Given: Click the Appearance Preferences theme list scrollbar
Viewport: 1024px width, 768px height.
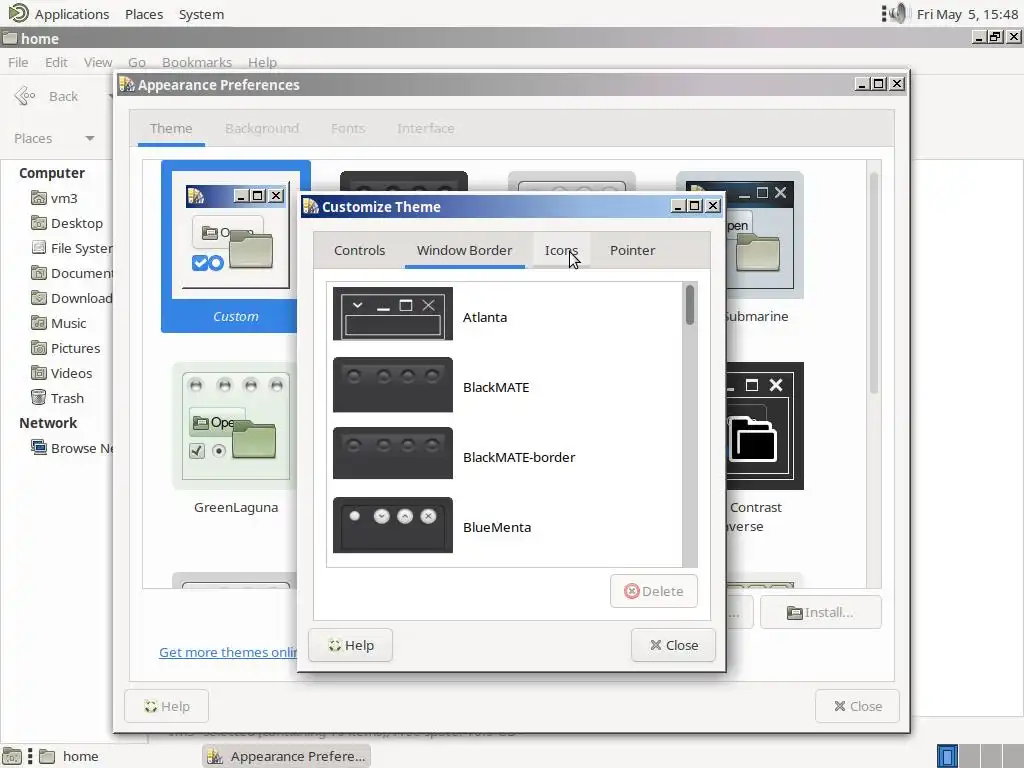Looking at the screenshot, I should click(x=874, y=284).
